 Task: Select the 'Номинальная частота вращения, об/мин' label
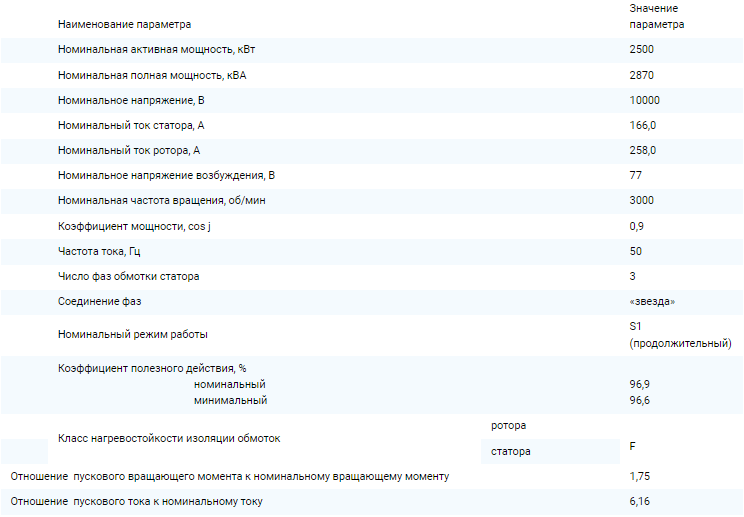pyautogui.click(x=162, y=200)
